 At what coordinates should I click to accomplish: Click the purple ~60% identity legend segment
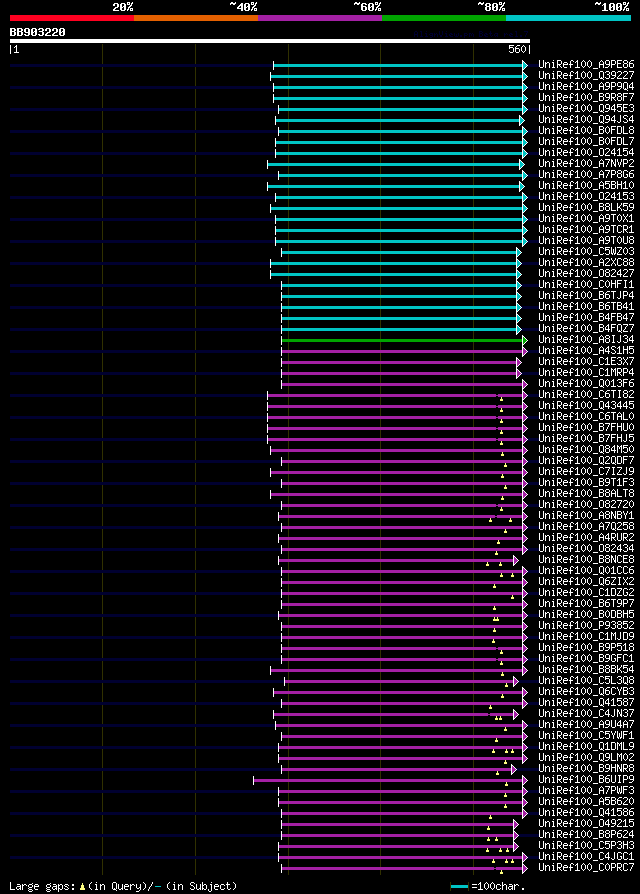(320, 18)
